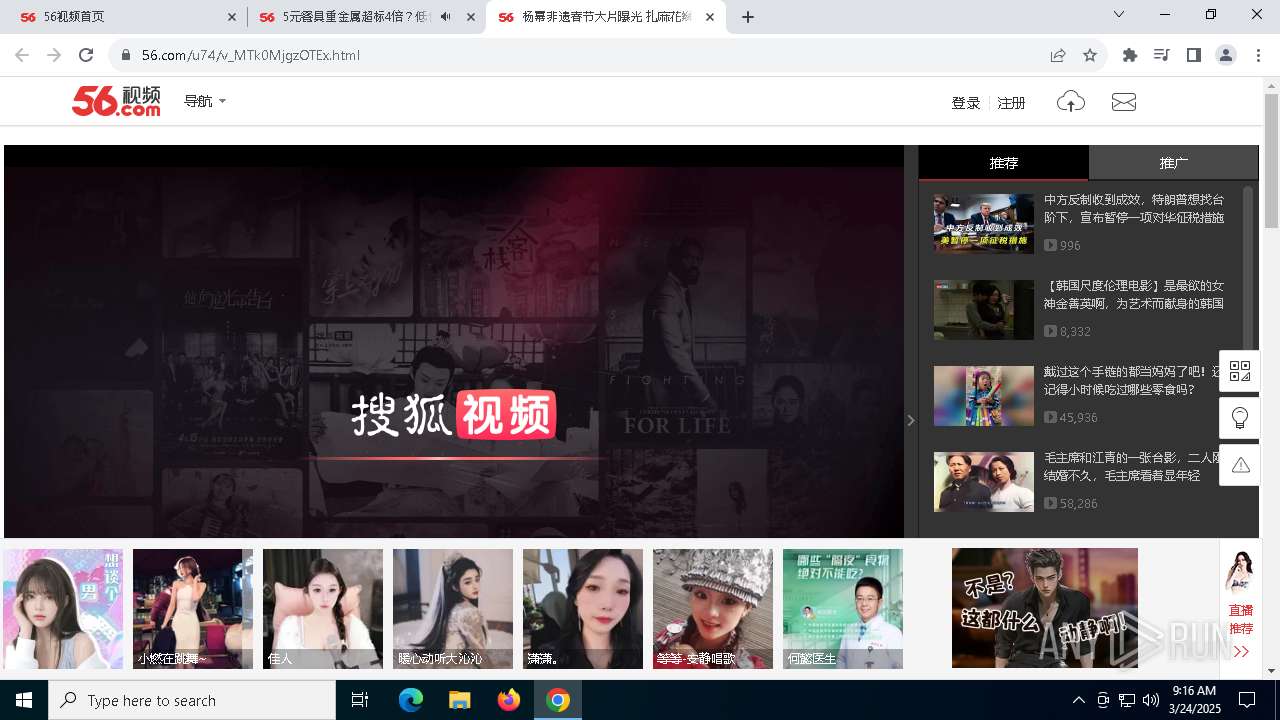The height and width of the screenshot is (720, 1280).
Task: Open clock showing 9:16 AM
Action: (1194, 700)
